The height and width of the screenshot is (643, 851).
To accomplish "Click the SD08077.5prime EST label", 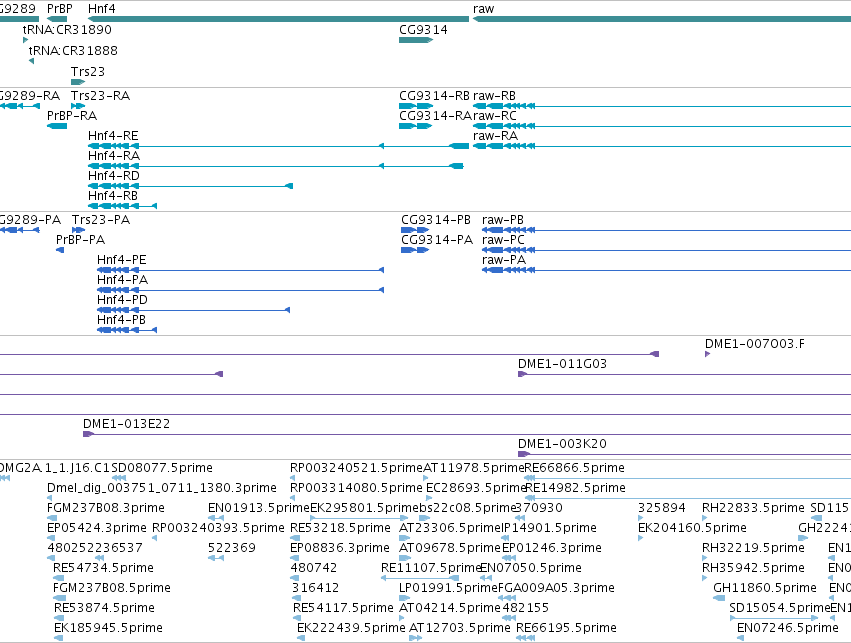I will pyautogui.click(x=162, y=468).
